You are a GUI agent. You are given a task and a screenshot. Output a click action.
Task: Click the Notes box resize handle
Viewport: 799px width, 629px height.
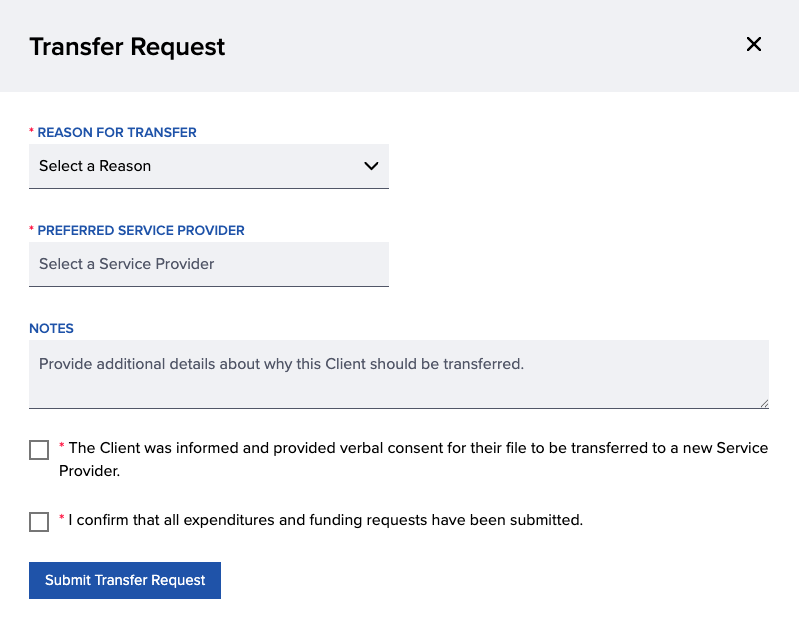click(764, 404)
